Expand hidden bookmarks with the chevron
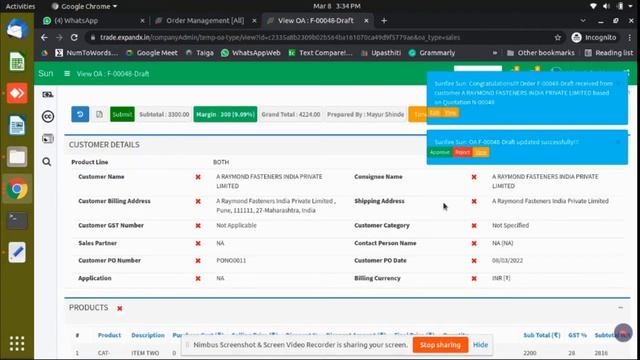Screen dimensions: 640x360 (495, 53)
